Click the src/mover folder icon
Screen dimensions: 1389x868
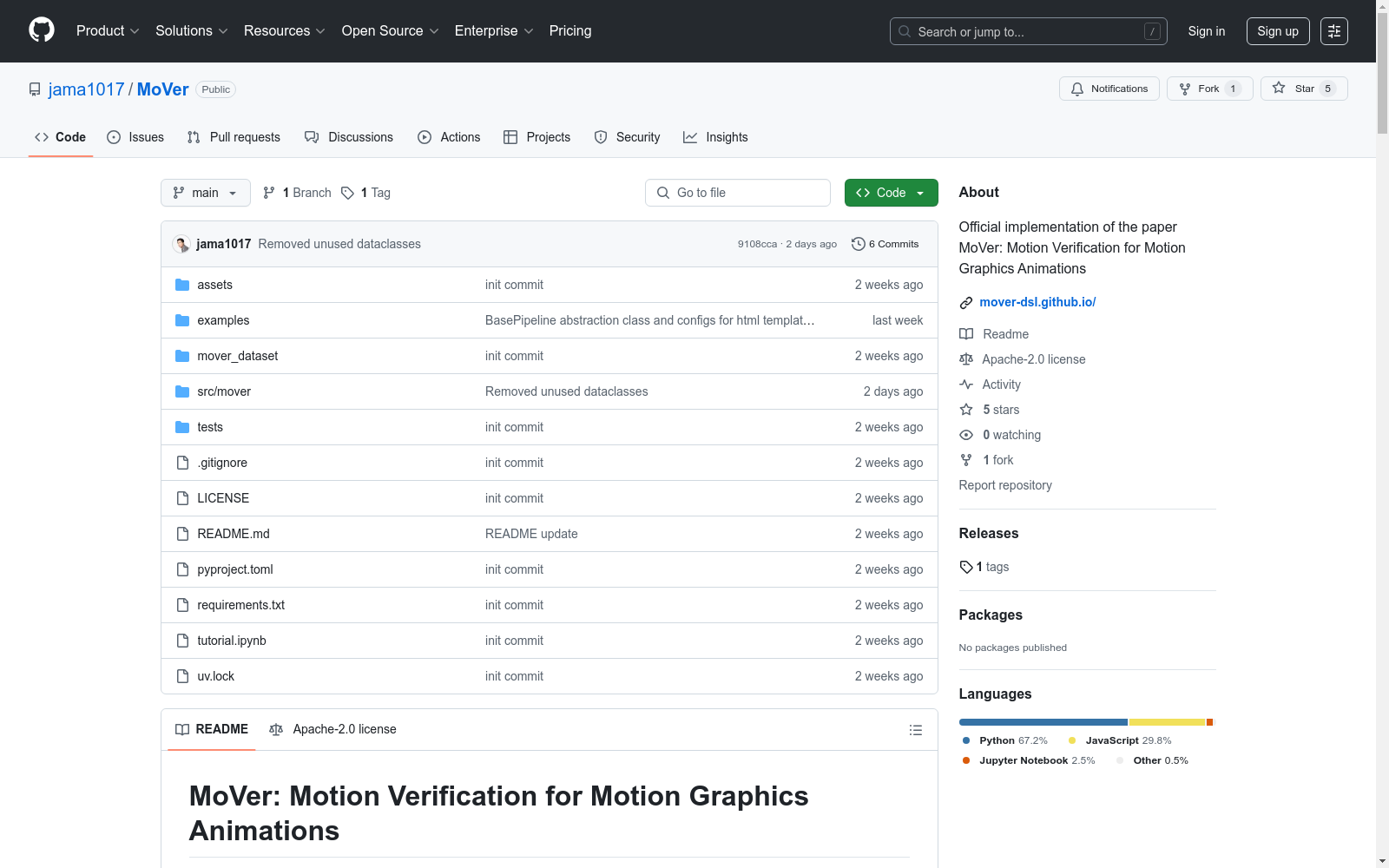(x=182, y=391)
